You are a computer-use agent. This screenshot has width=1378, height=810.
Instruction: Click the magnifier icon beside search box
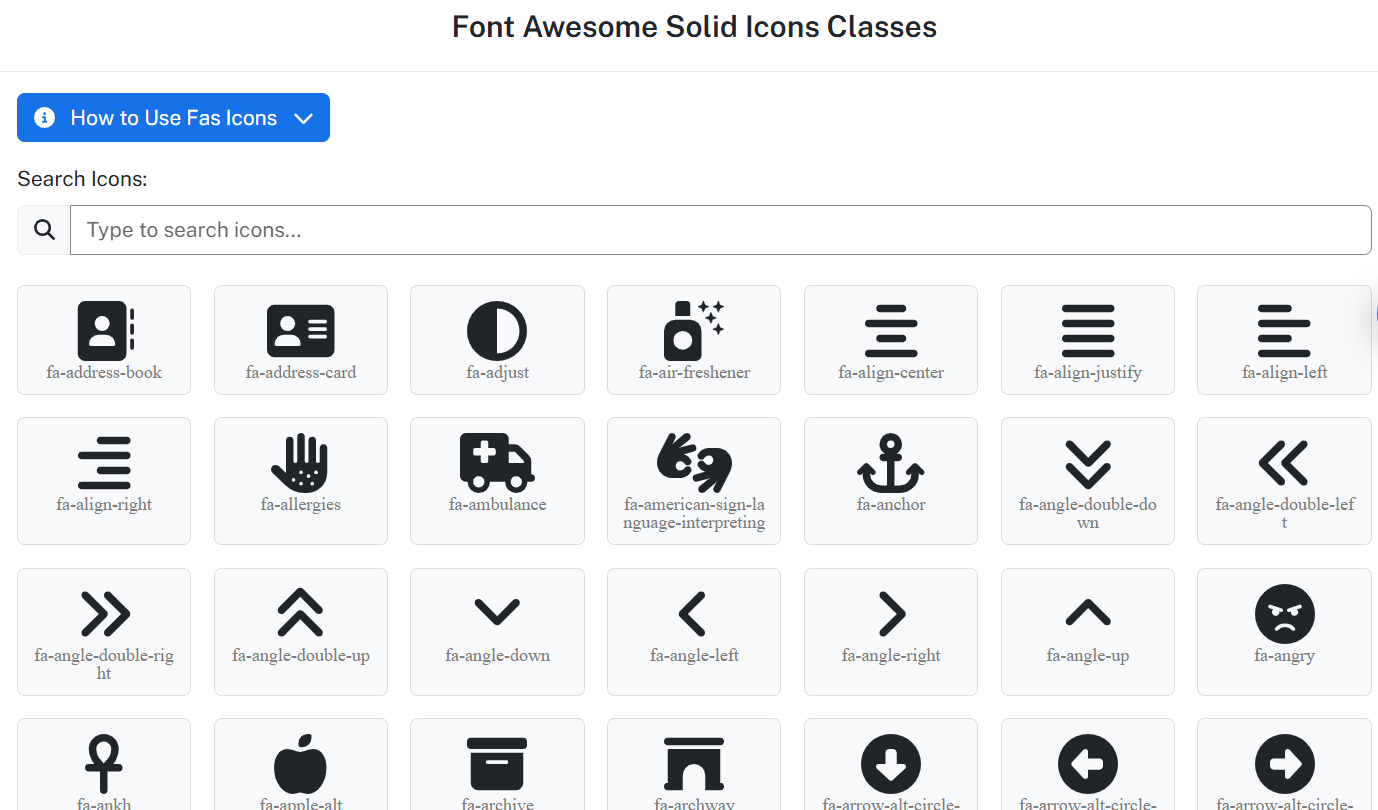pyautogui.click(x=44, y=230)
